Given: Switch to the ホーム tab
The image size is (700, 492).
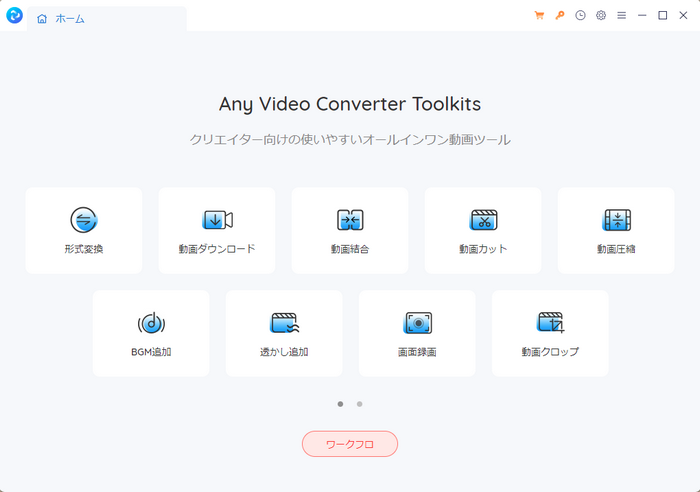Looking at the screenshot, I should pos(107,19).
